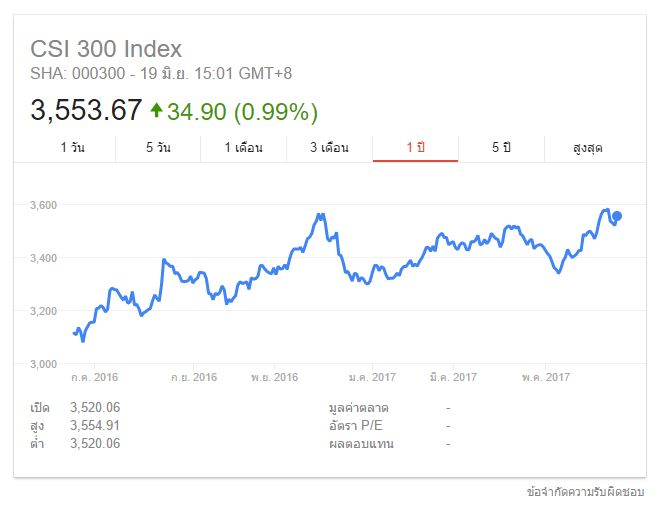
Task: Click the CSI 300 Index title
Action: point(106,49)
